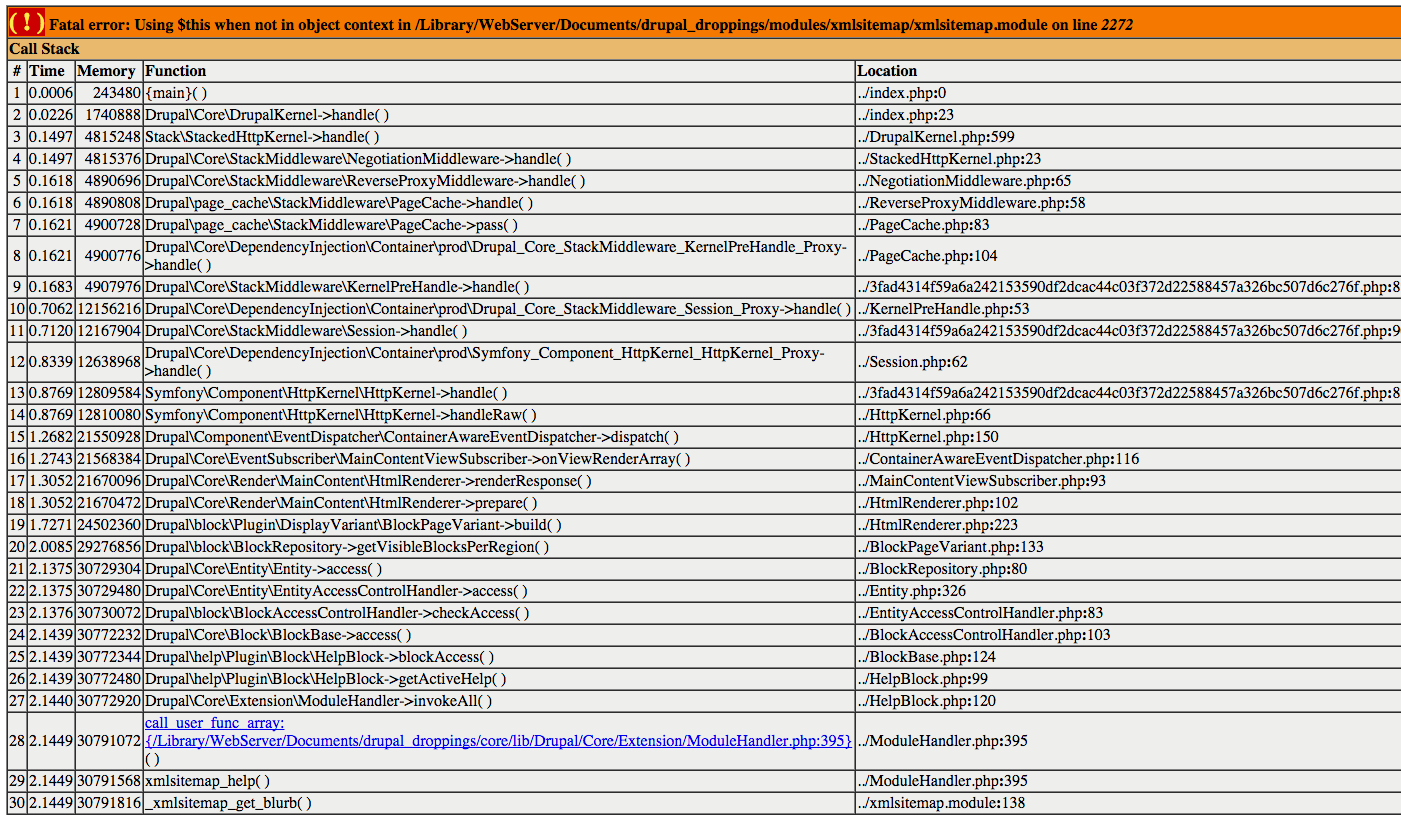The width and height of the screenshot is (1401, 825).
Task: Click location '../Session.php:62'
Action: (x=912, y=362)
